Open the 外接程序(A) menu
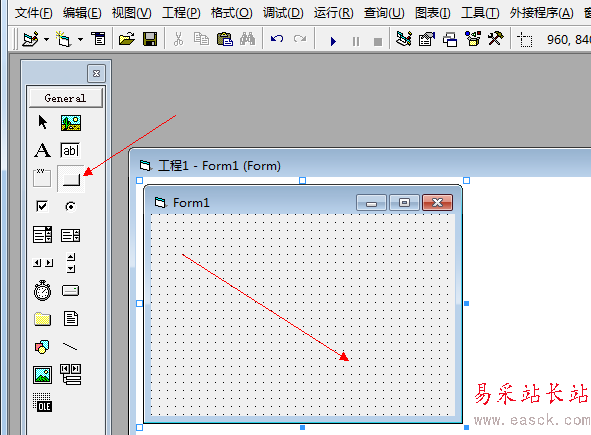 tap(542, 13)
